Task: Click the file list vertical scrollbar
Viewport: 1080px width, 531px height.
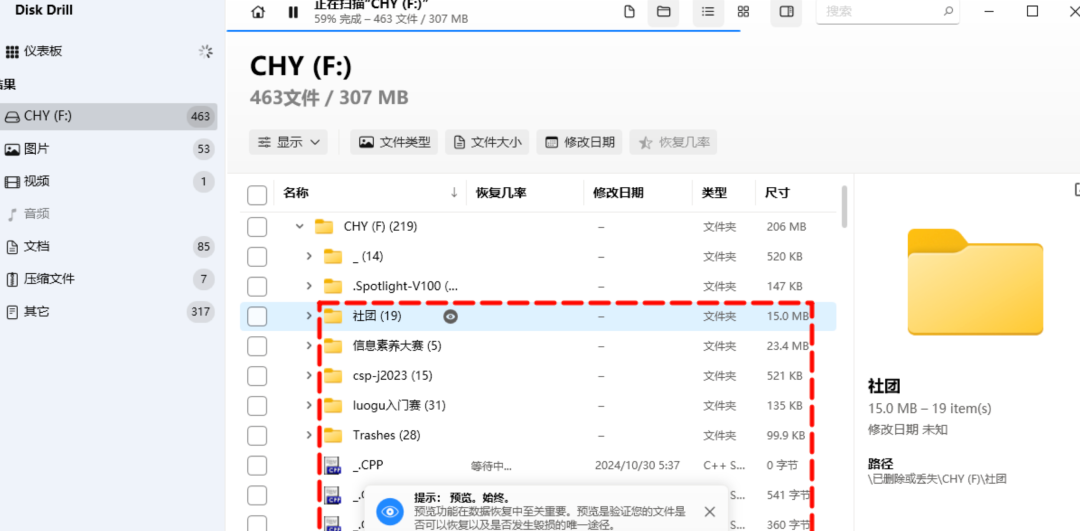Action: [x=844, y=207]
